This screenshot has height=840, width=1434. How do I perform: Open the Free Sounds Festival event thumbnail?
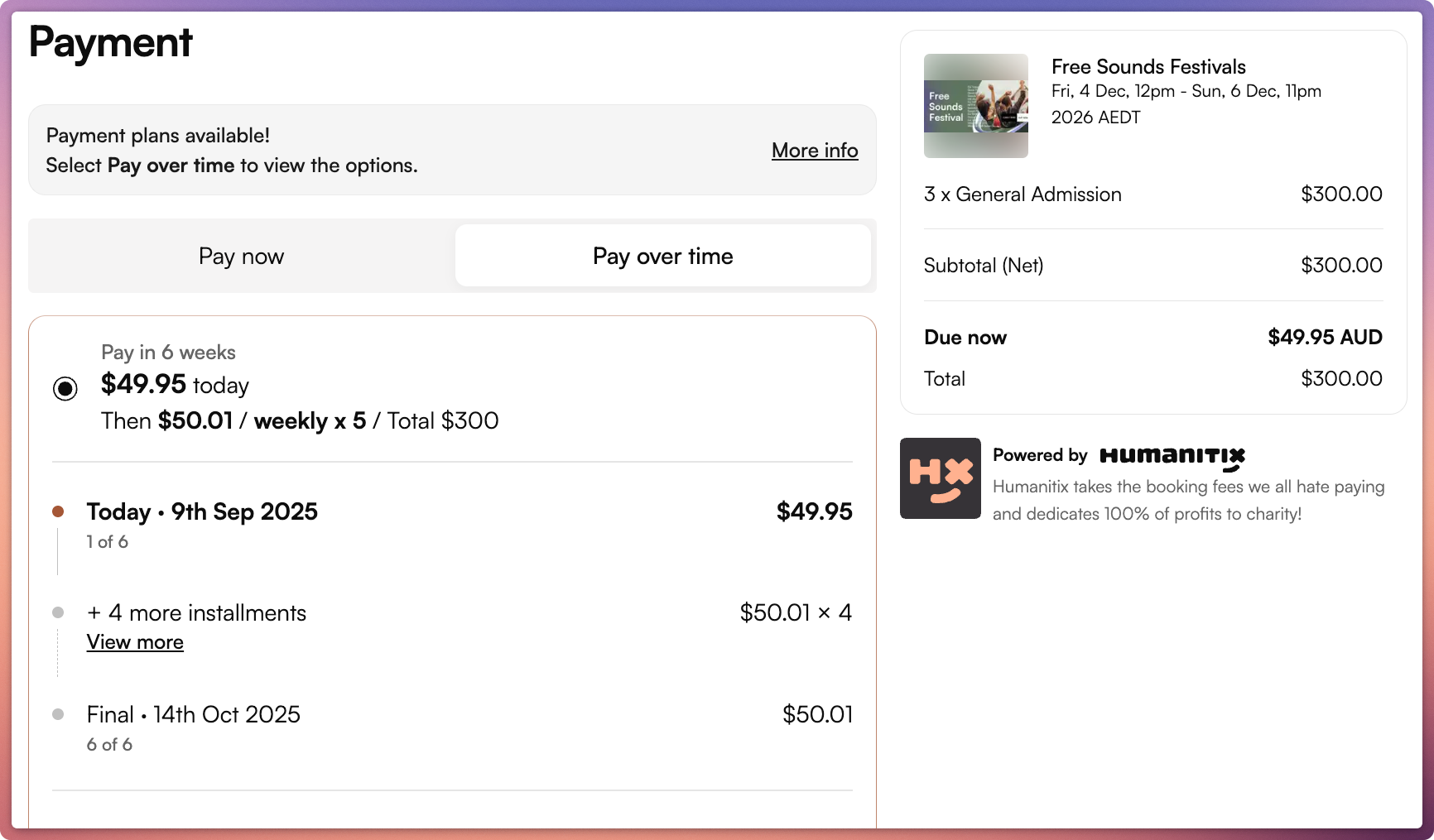975,106
